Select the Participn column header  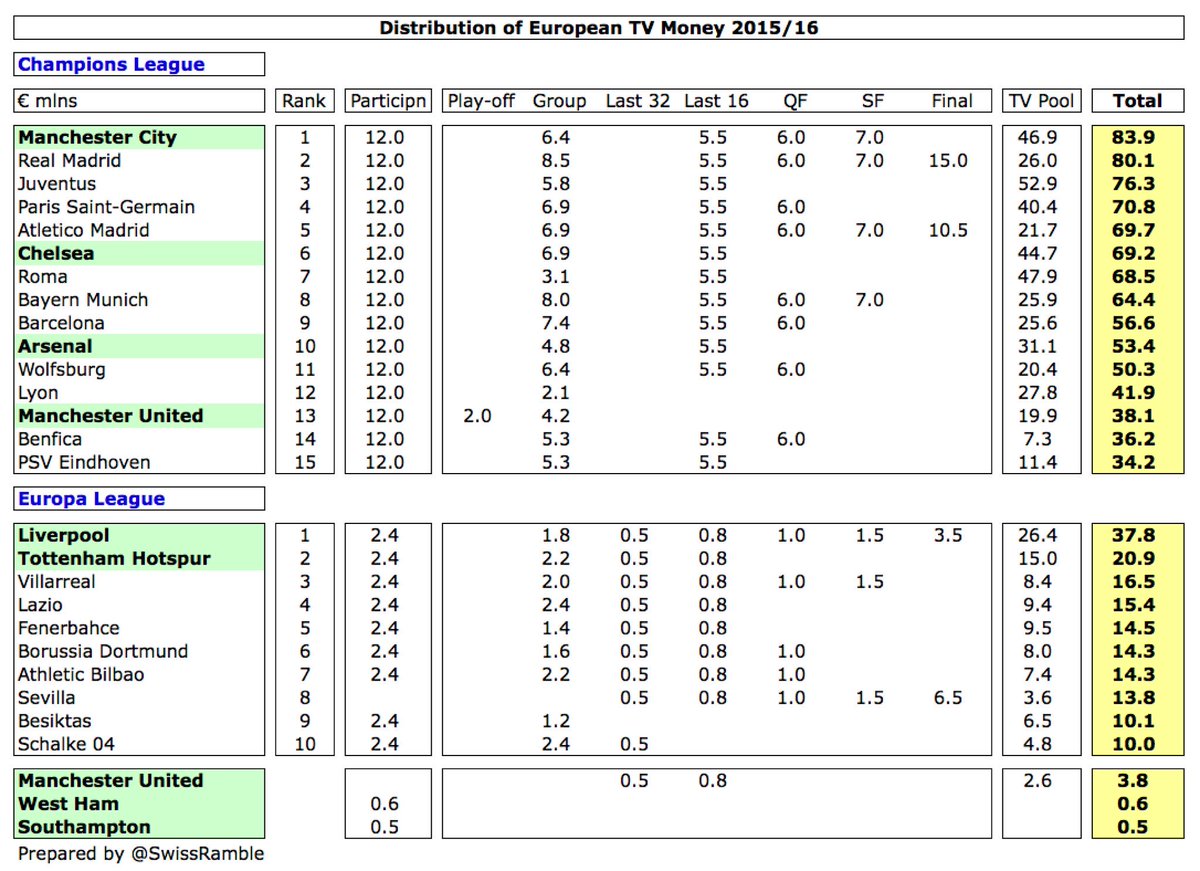pos(387,101)
